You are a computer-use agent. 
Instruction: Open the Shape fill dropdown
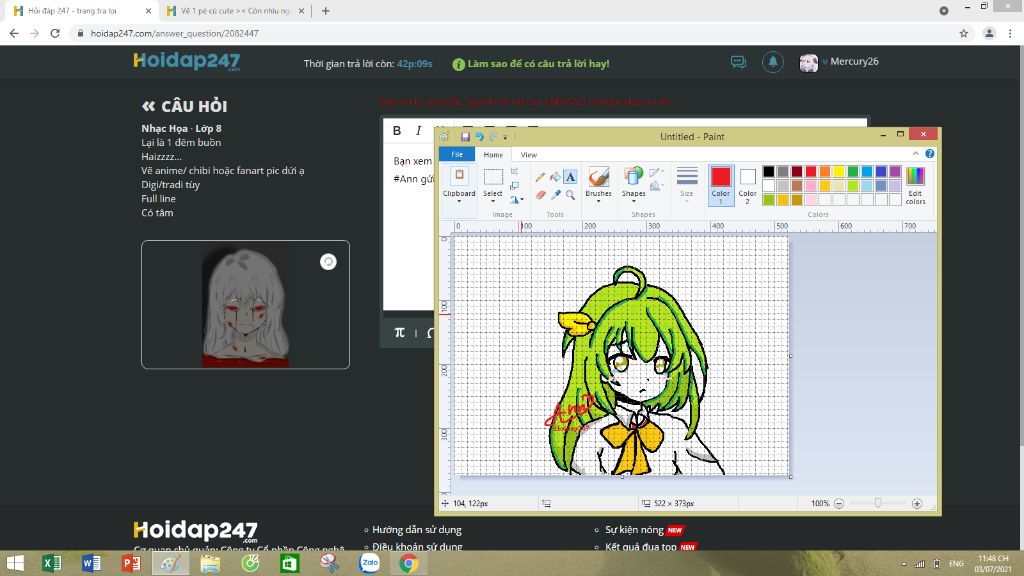[x=656, y=187]
